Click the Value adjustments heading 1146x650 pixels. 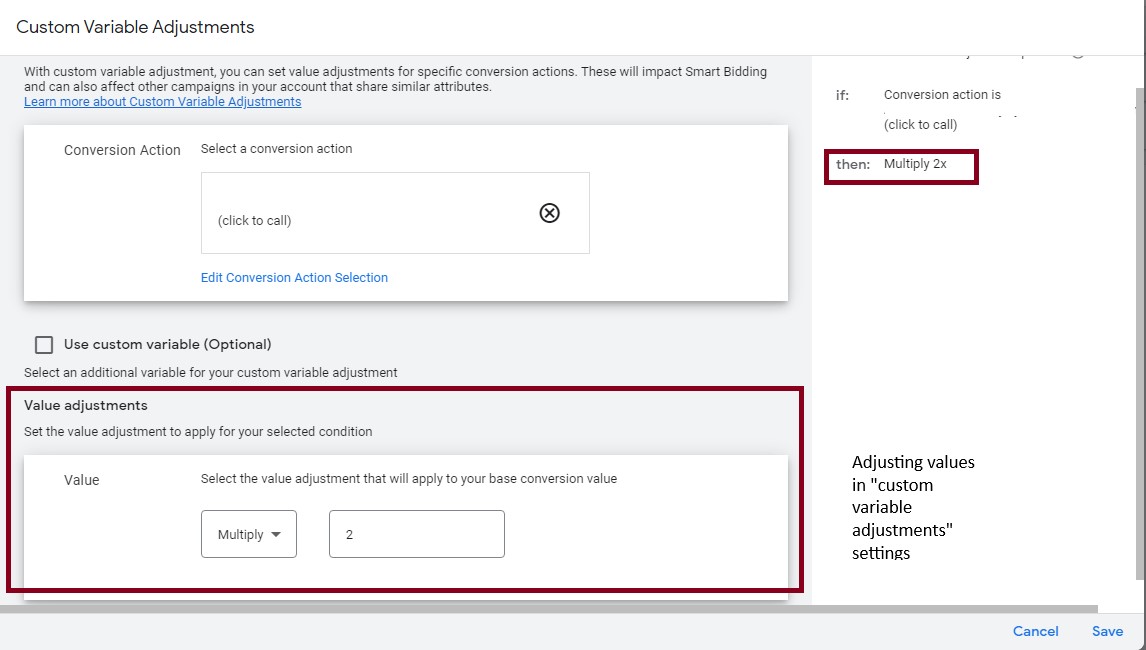point(86,405)
